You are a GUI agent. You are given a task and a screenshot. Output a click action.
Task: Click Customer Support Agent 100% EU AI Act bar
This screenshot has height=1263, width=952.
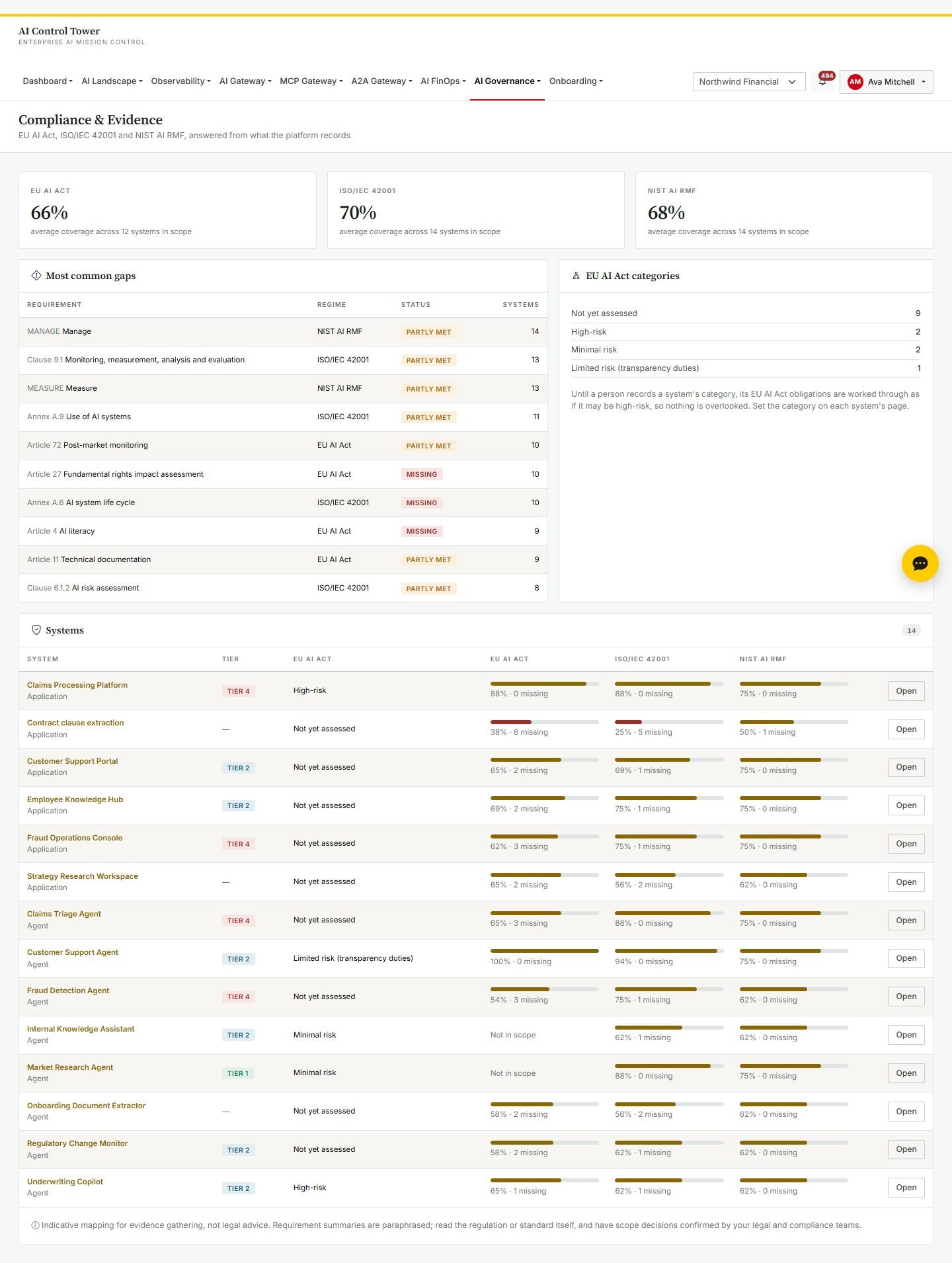click(x=544, y=951)
